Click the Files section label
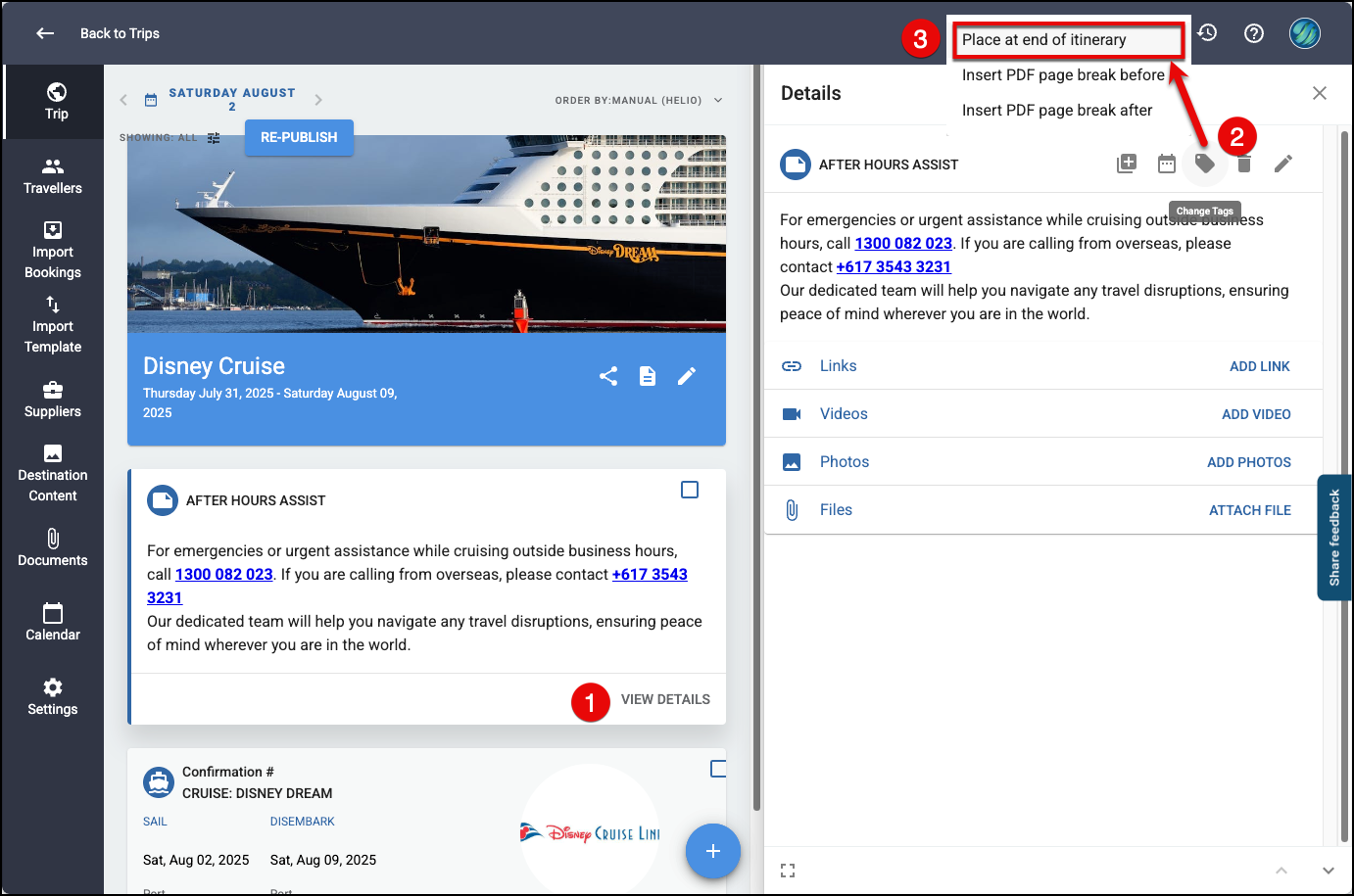 coord(836,509)
